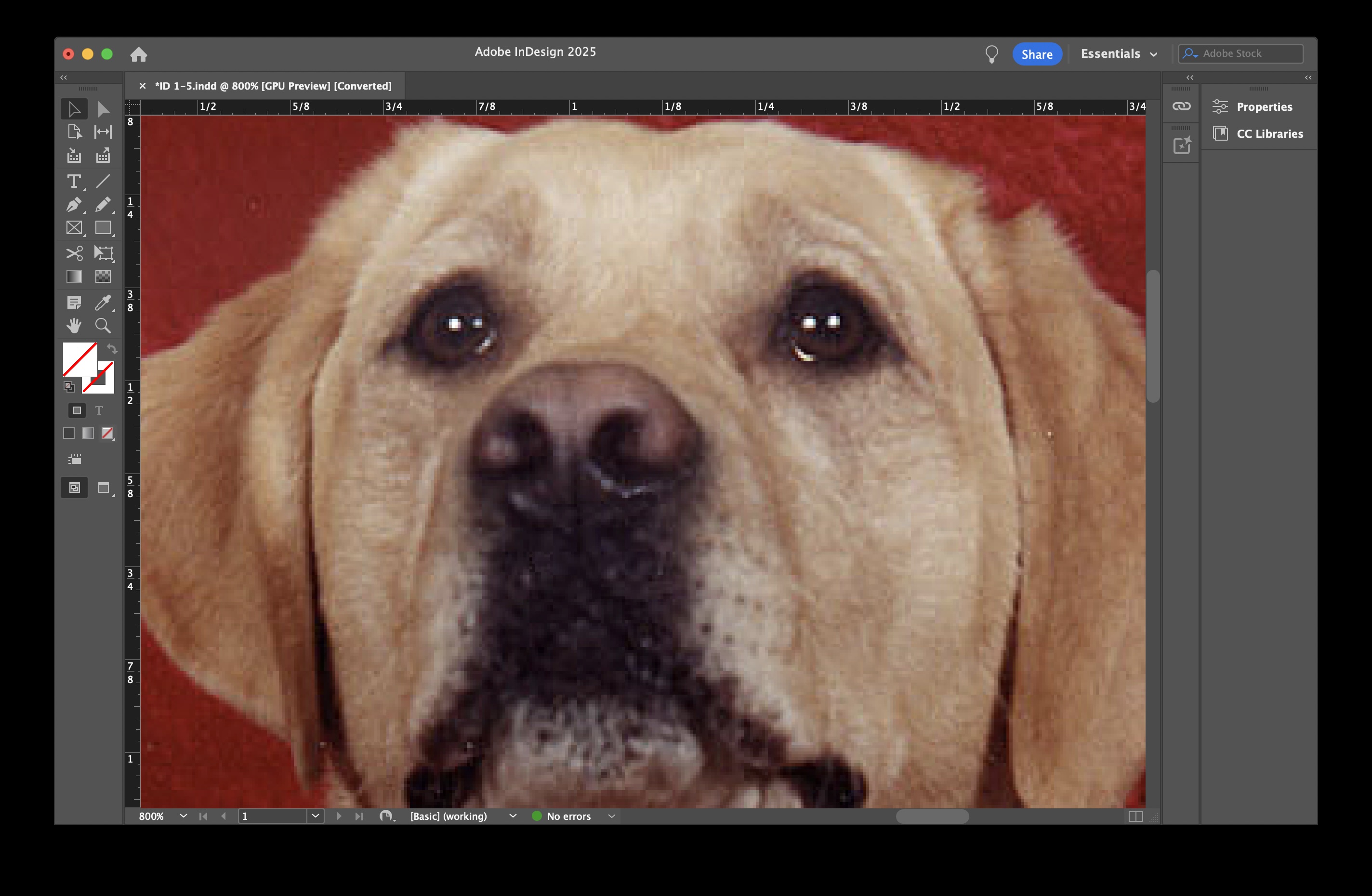Open the Properties panel tab
Image resolution: width=1372 pixels, height=896 pixels.
click(1264, 106)
